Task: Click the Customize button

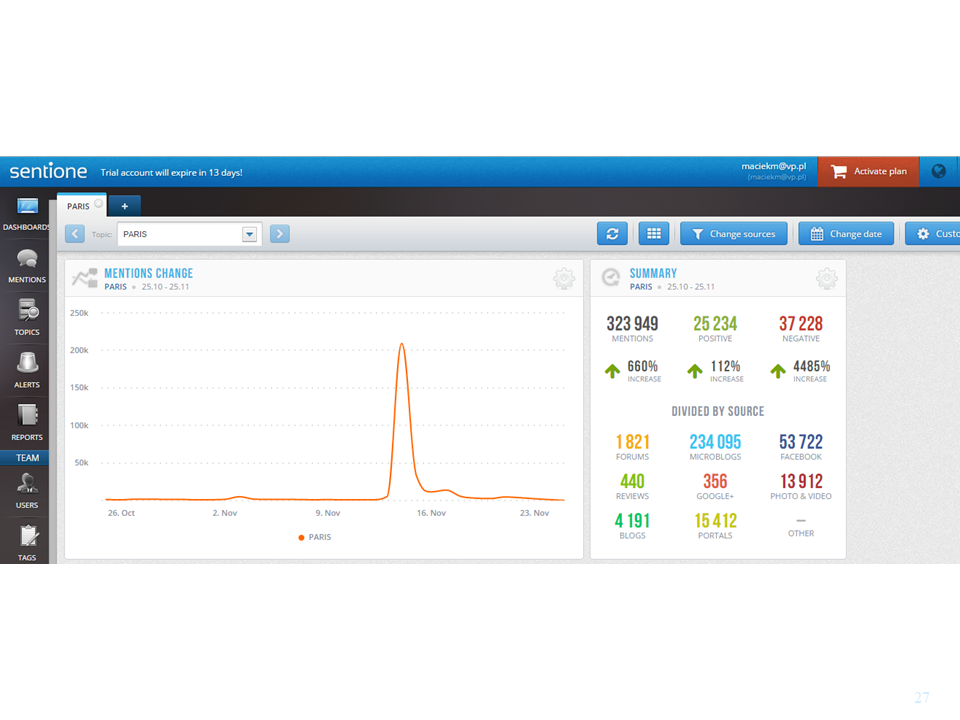Action: click(x=934, y=233)
